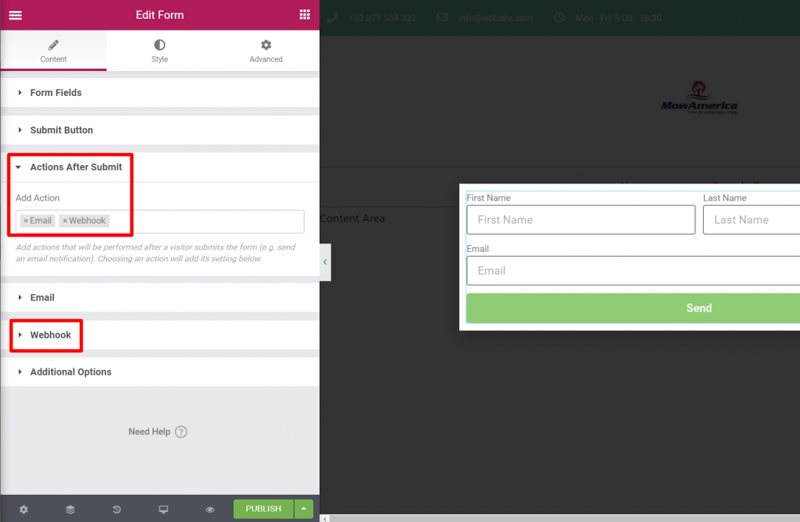Switch to the Advanced tab
Image resolution: width=800 pixels, height=522 pixels.
click(x=266, y=51)
